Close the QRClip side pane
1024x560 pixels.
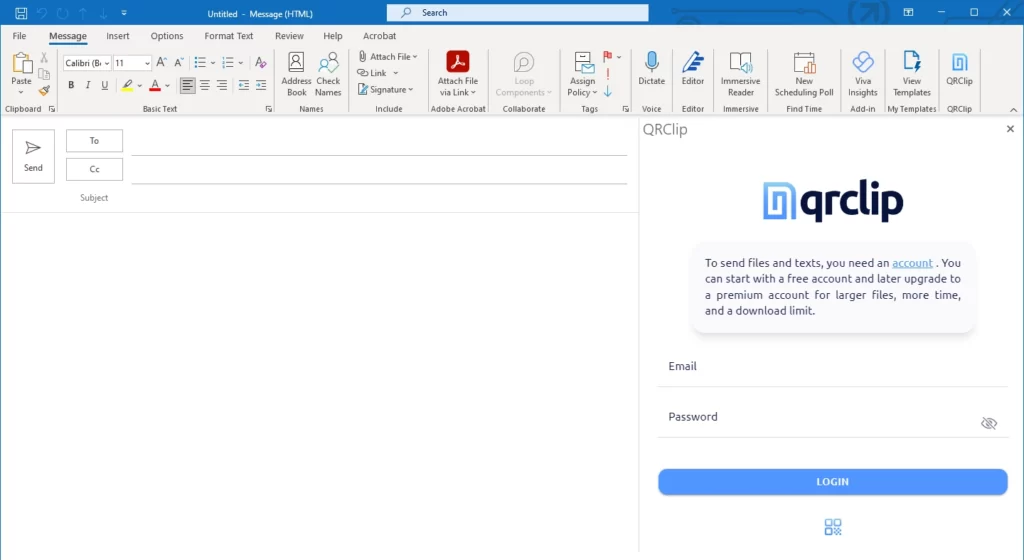(x=1010, y=129)
